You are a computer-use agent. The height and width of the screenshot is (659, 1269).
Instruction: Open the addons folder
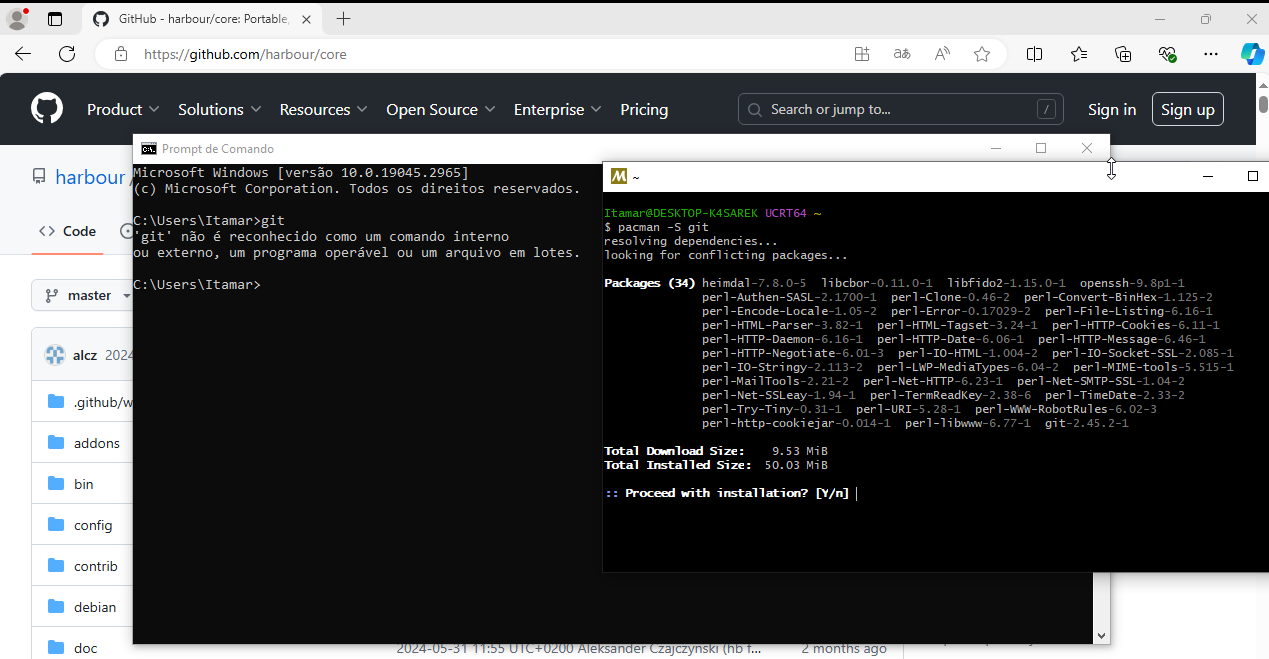(x=96, y=443)
